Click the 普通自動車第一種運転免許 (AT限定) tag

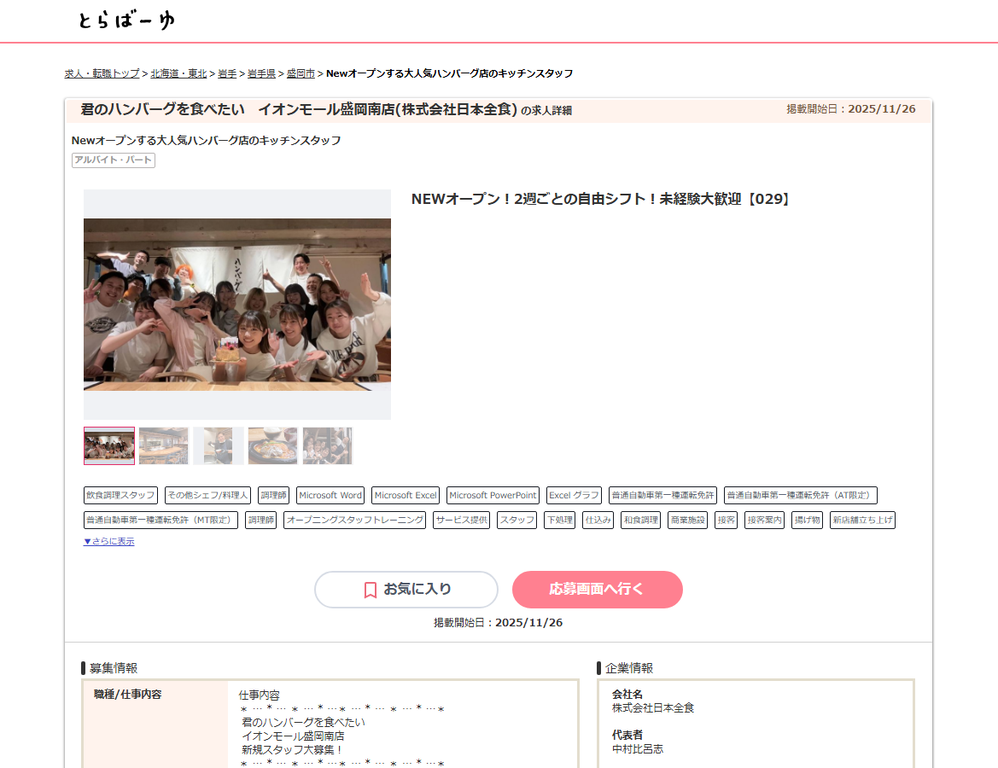(x=801, y=495)
